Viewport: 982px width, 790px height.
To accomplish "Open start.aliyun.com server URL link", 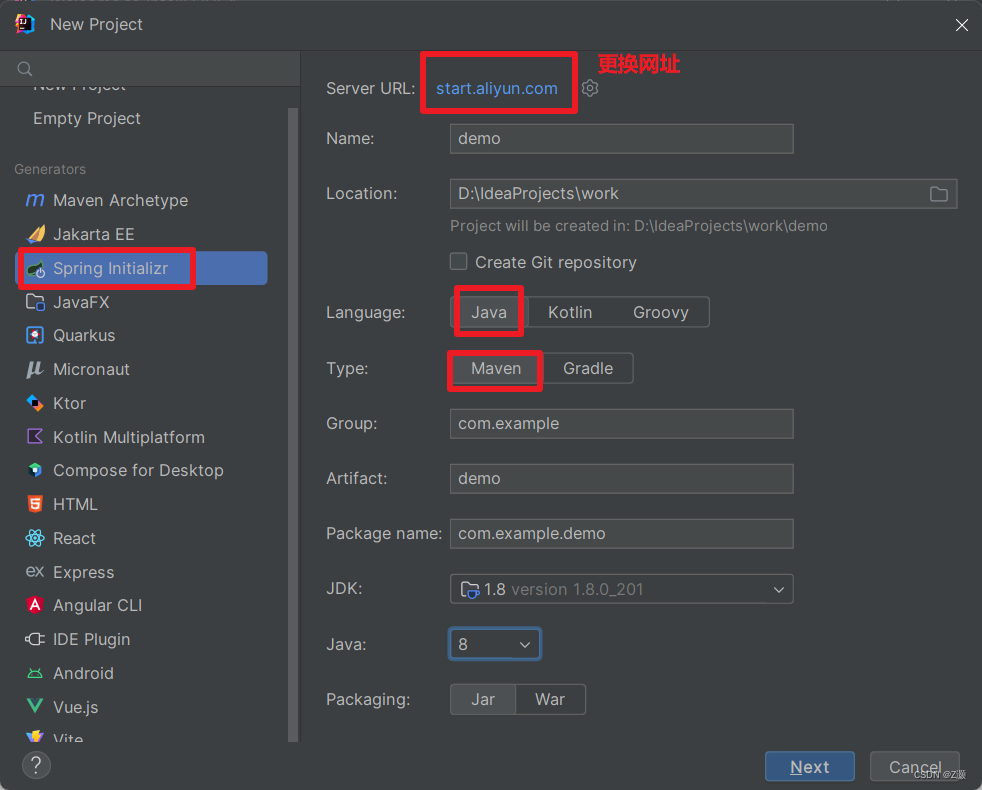I will [497, 88].
